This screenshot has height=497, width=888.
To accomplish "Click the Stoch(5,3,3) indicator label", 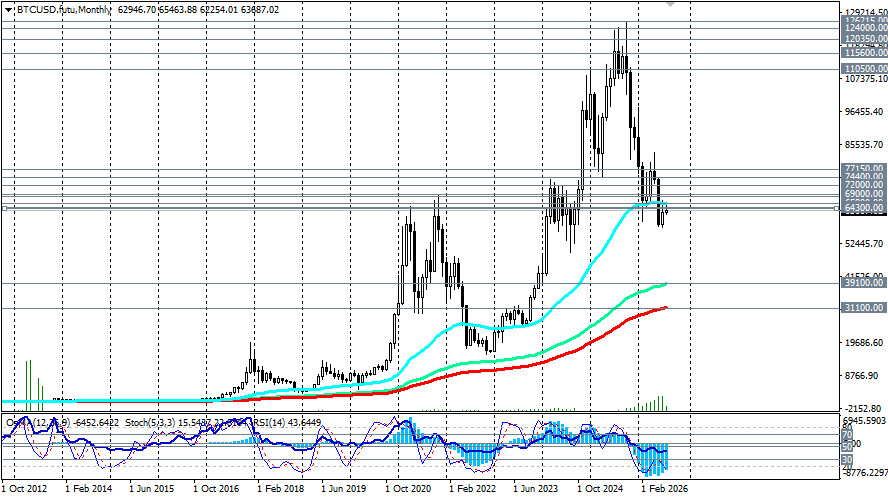I will pos(151,423).
